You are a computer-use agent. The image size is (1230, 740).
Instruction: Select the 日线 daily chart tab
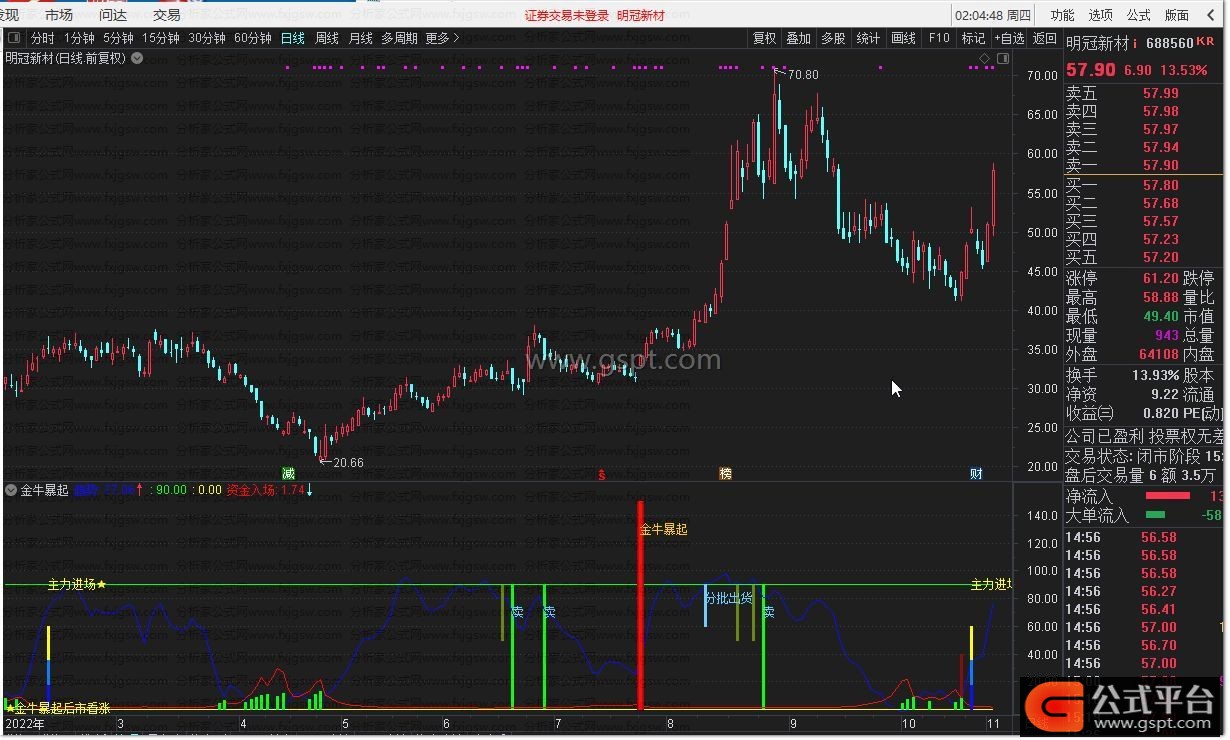(x=293, y=38)
